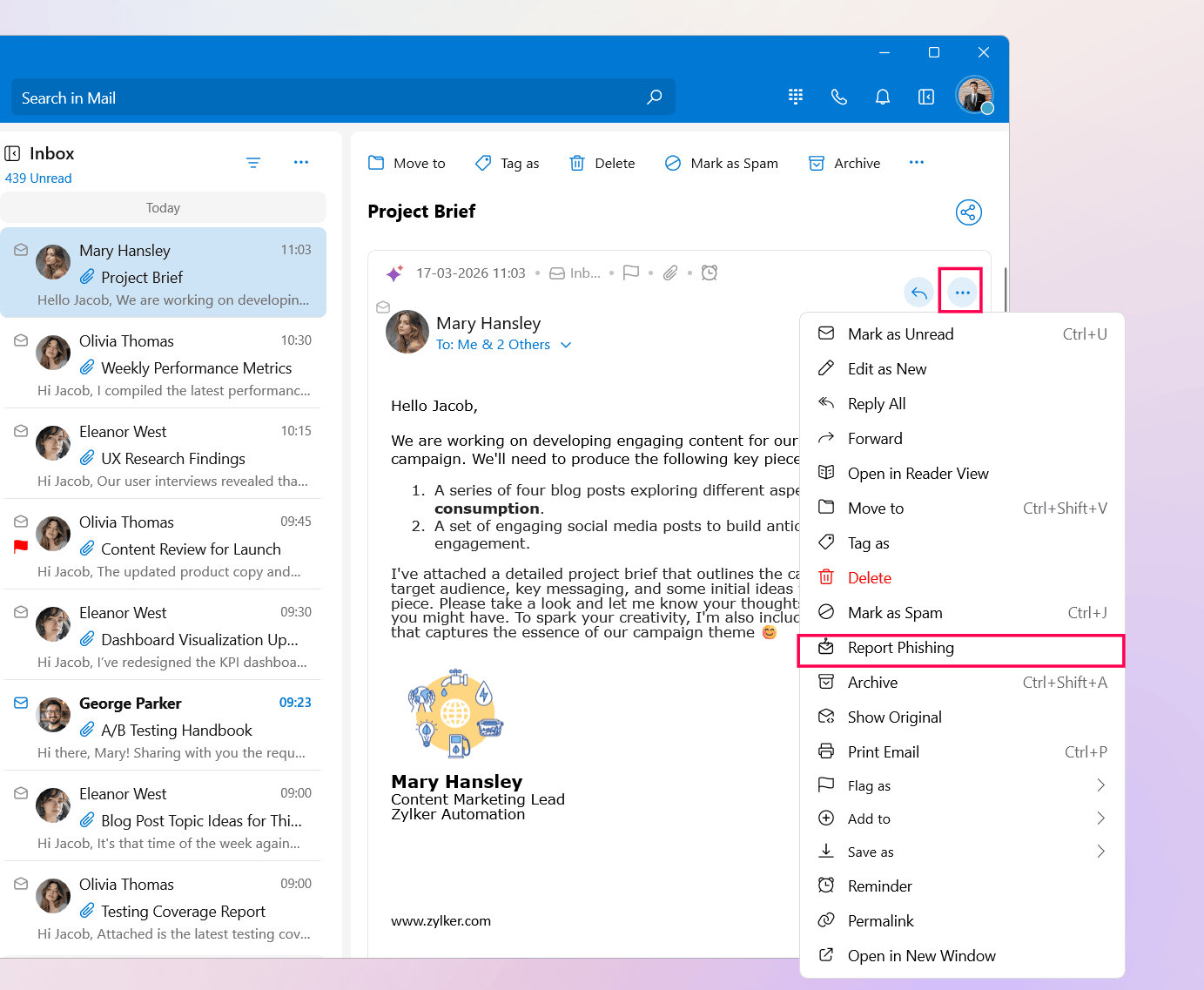
Task: Open notifications bell icon
Action: [x=882, y=97]
